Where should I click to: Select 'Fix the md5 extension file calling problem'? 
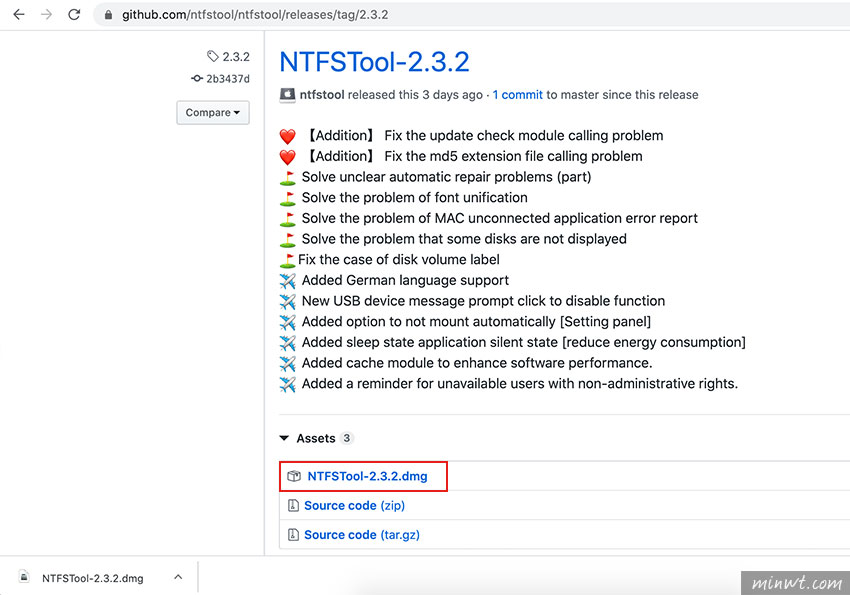pos(513,156)
